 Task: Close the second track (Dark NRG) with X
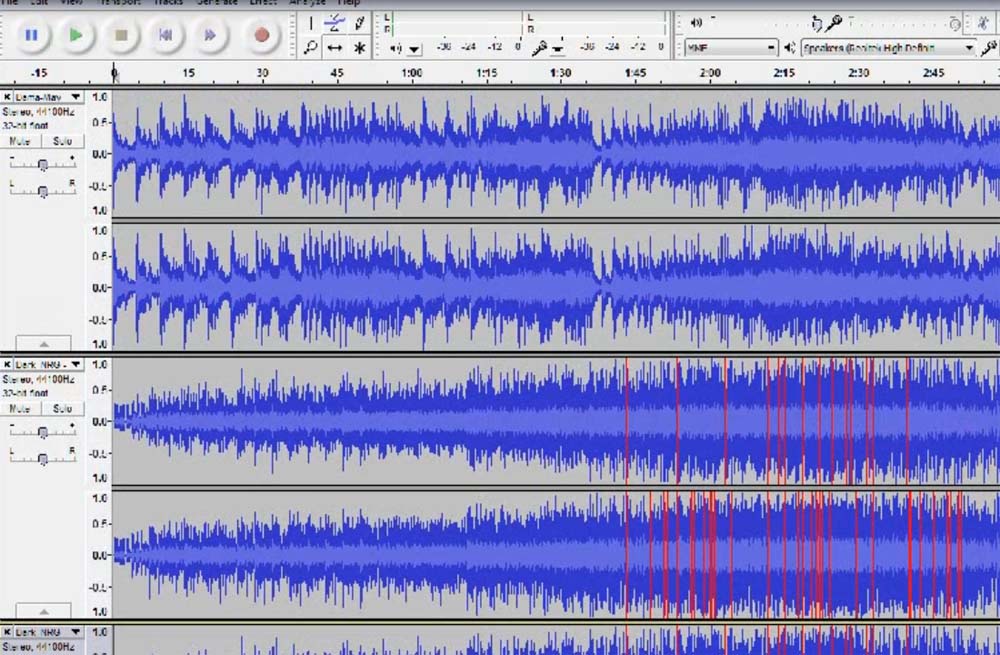[6, 364]
